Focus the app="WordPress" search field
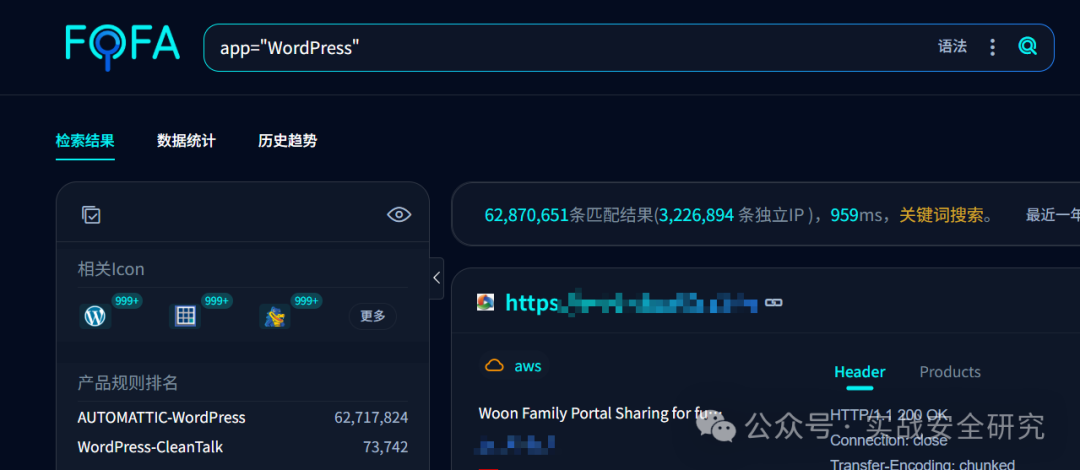 (628, 48)
